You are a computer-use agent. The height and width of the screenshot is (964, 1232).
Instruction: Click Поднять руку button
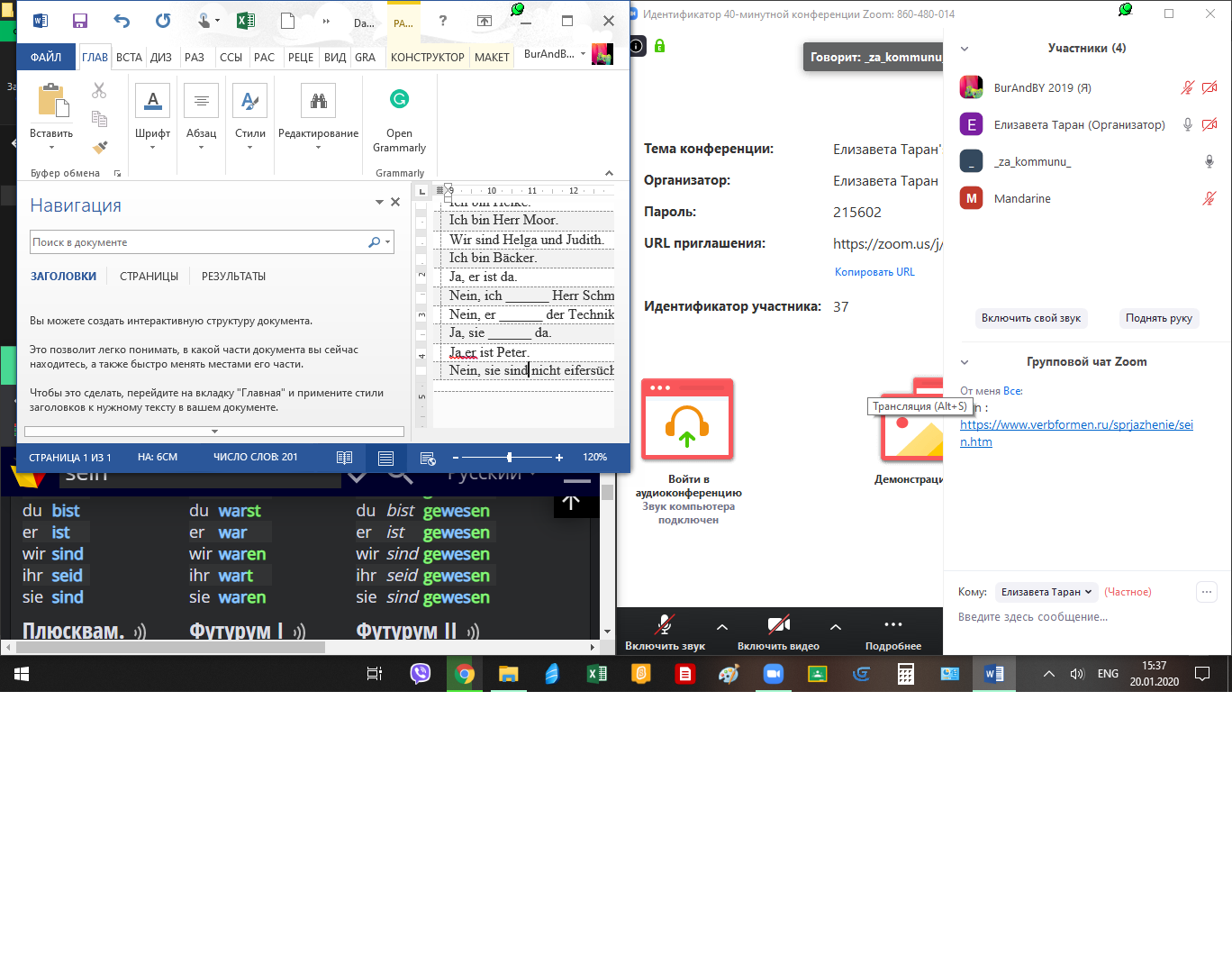pyautogui.click(x=1159, y=318)
